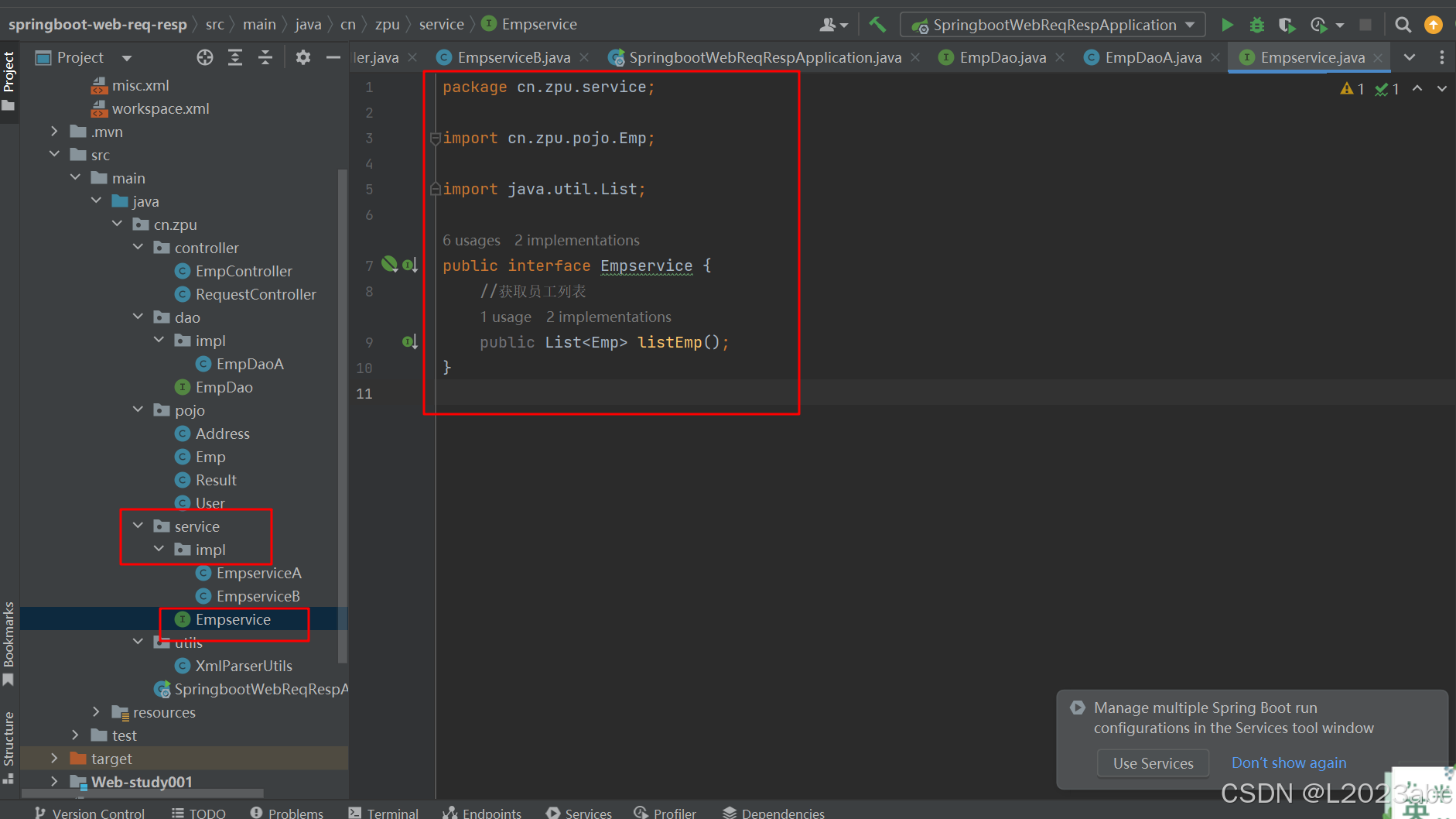Expand the Web-study001 module
1456x819 pixels.
click(x=54, y=782)
